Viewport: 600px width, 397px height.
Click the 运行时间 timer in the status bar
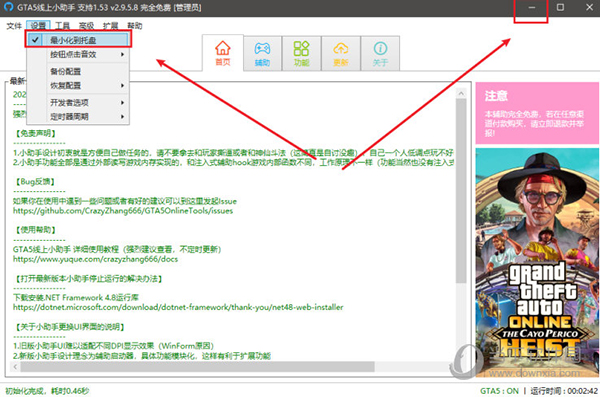point(564,391)
